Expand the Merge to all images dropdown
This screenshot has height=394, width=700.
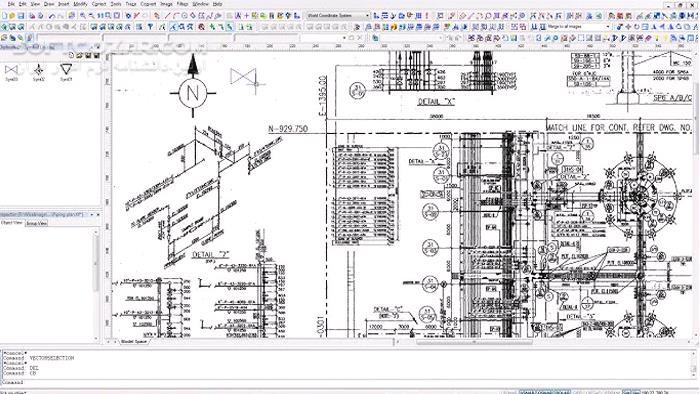(608, 27)
